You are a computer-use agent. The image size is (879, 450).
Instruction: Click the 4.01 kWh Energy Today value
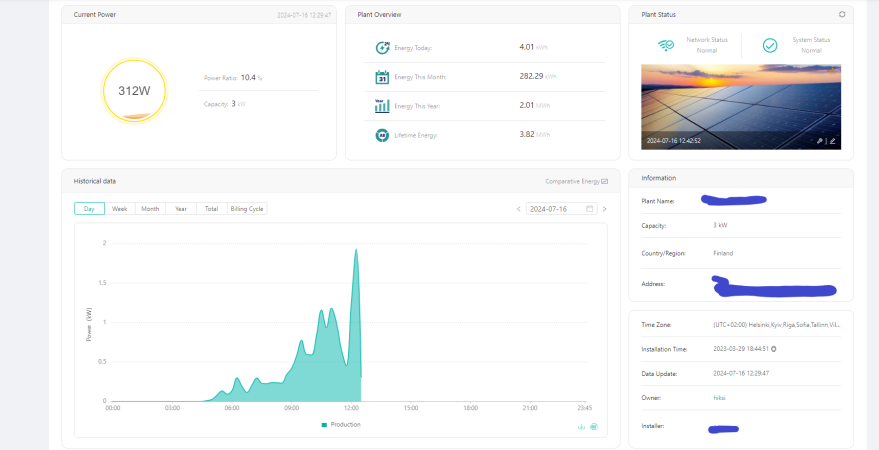tap(533, 48)
